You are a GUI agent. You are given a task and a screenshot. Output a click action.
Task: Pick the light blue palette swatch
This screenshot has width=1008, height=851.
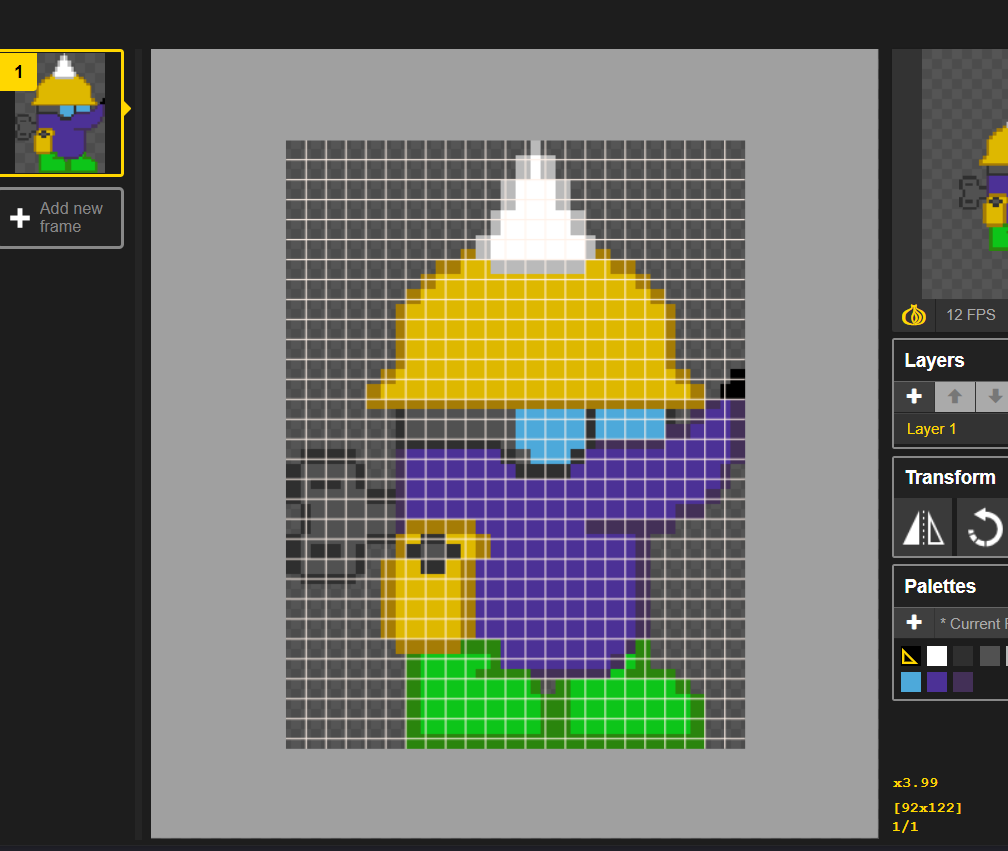pos(910,682)
